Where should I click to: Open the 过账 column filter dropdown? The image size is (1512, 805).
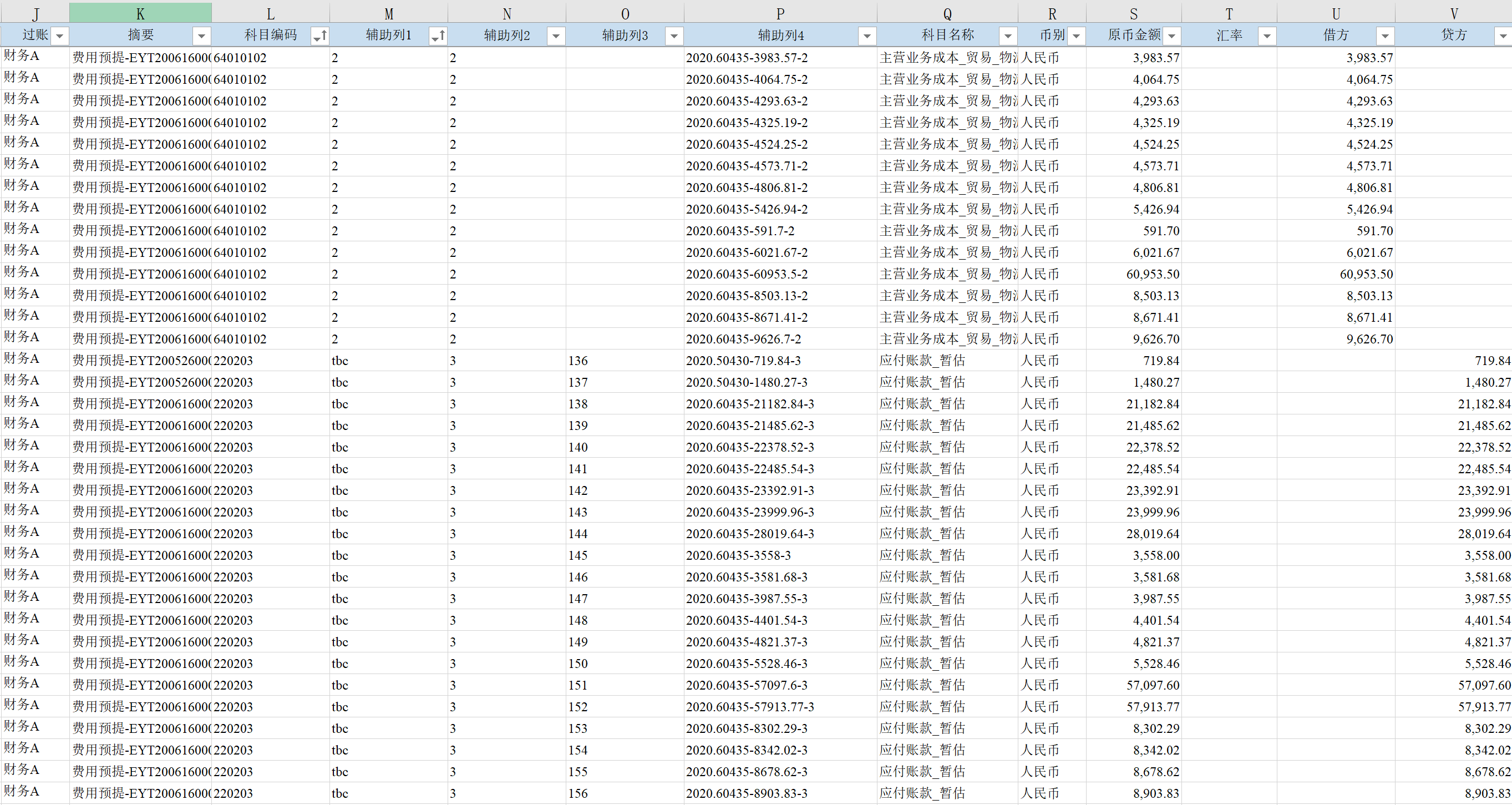pos(59,37)
